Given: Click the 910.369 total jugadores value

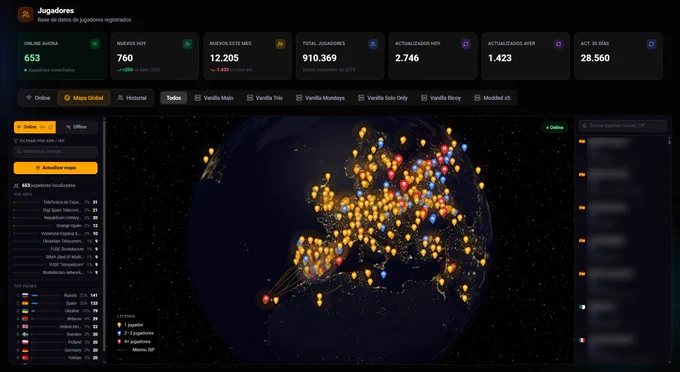Looking at the screenshot, I should (320, 58).
